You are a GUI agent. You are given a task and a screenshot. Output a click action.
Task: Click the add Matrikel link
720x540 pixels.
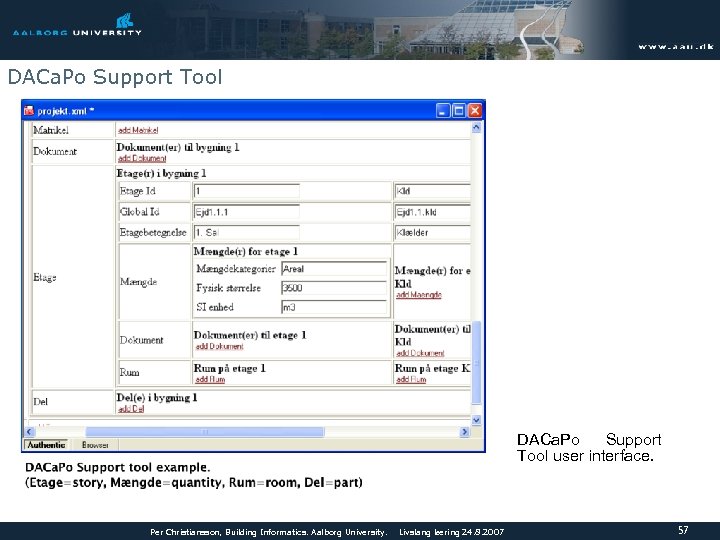(x=138, y=130)
